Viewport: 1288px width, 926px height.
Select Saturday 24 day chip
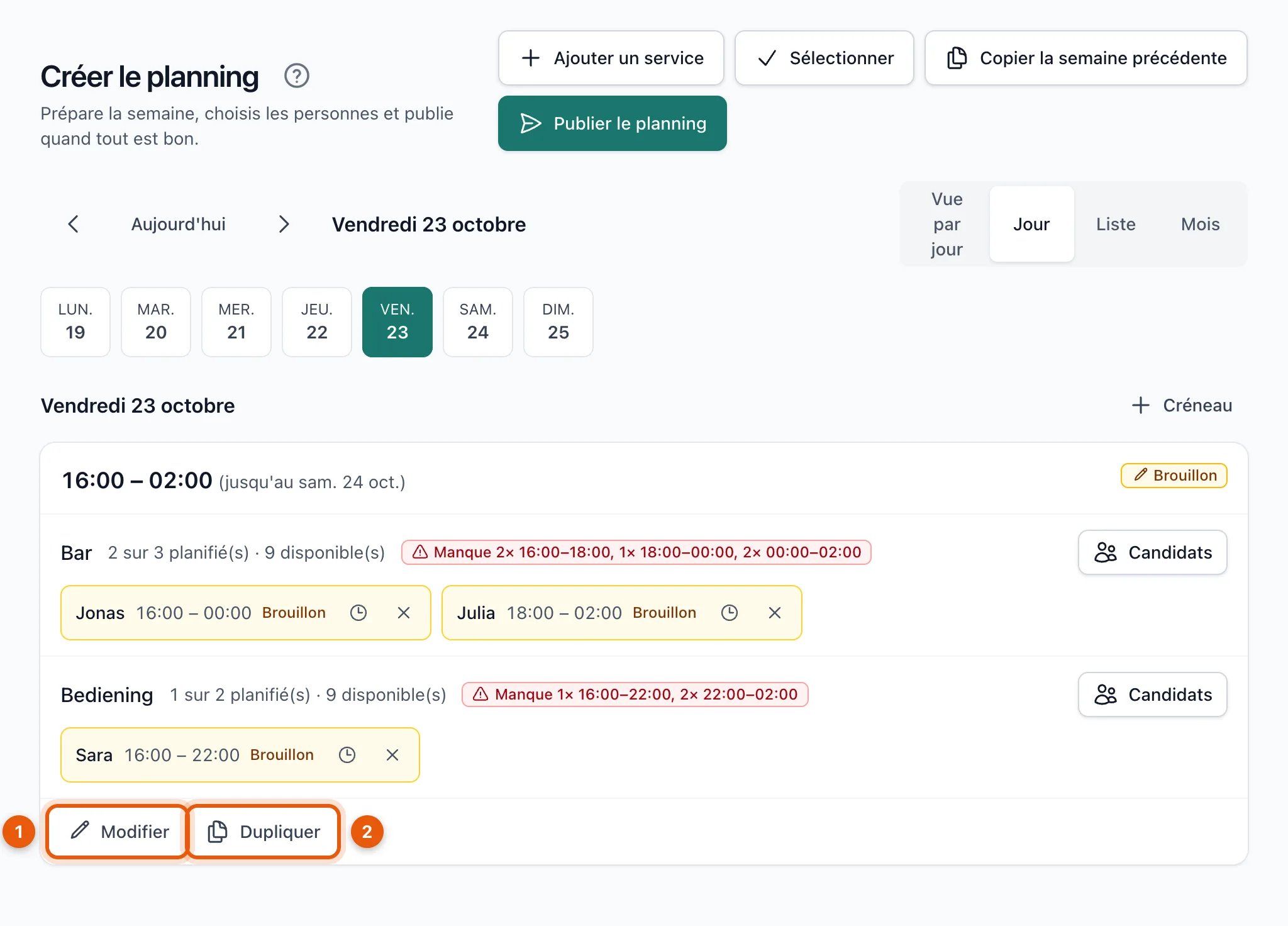478,322
